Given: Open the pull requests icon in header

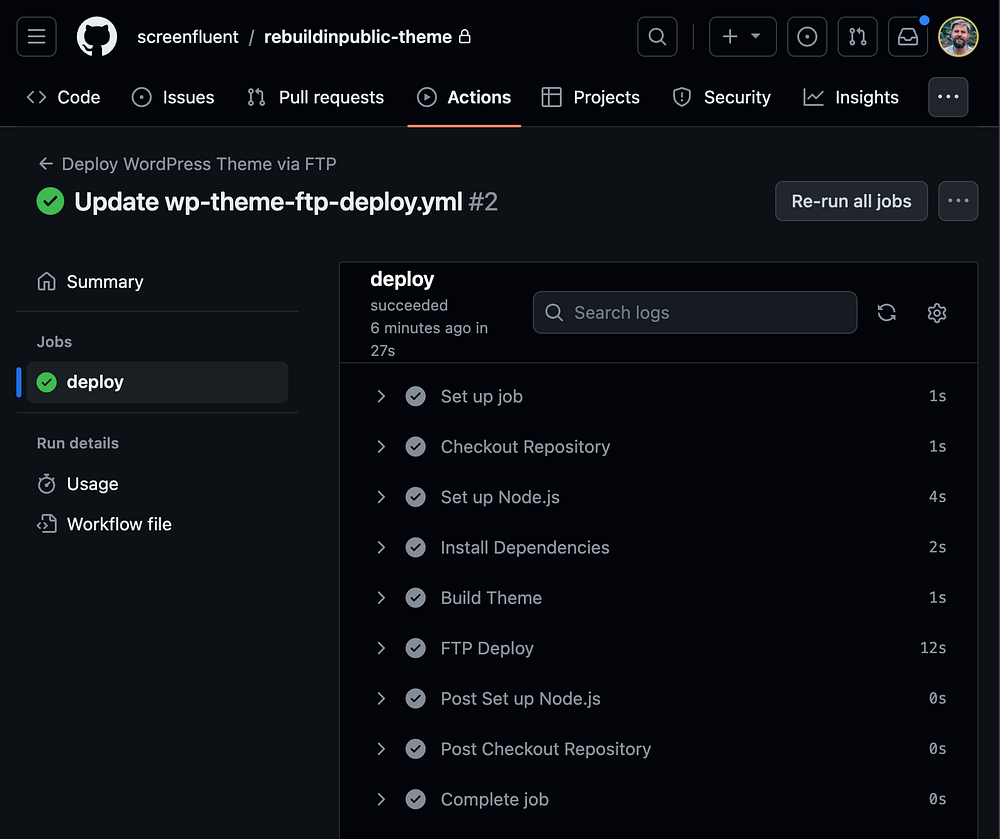Looking at the screenshot, I should click(857, 37).
